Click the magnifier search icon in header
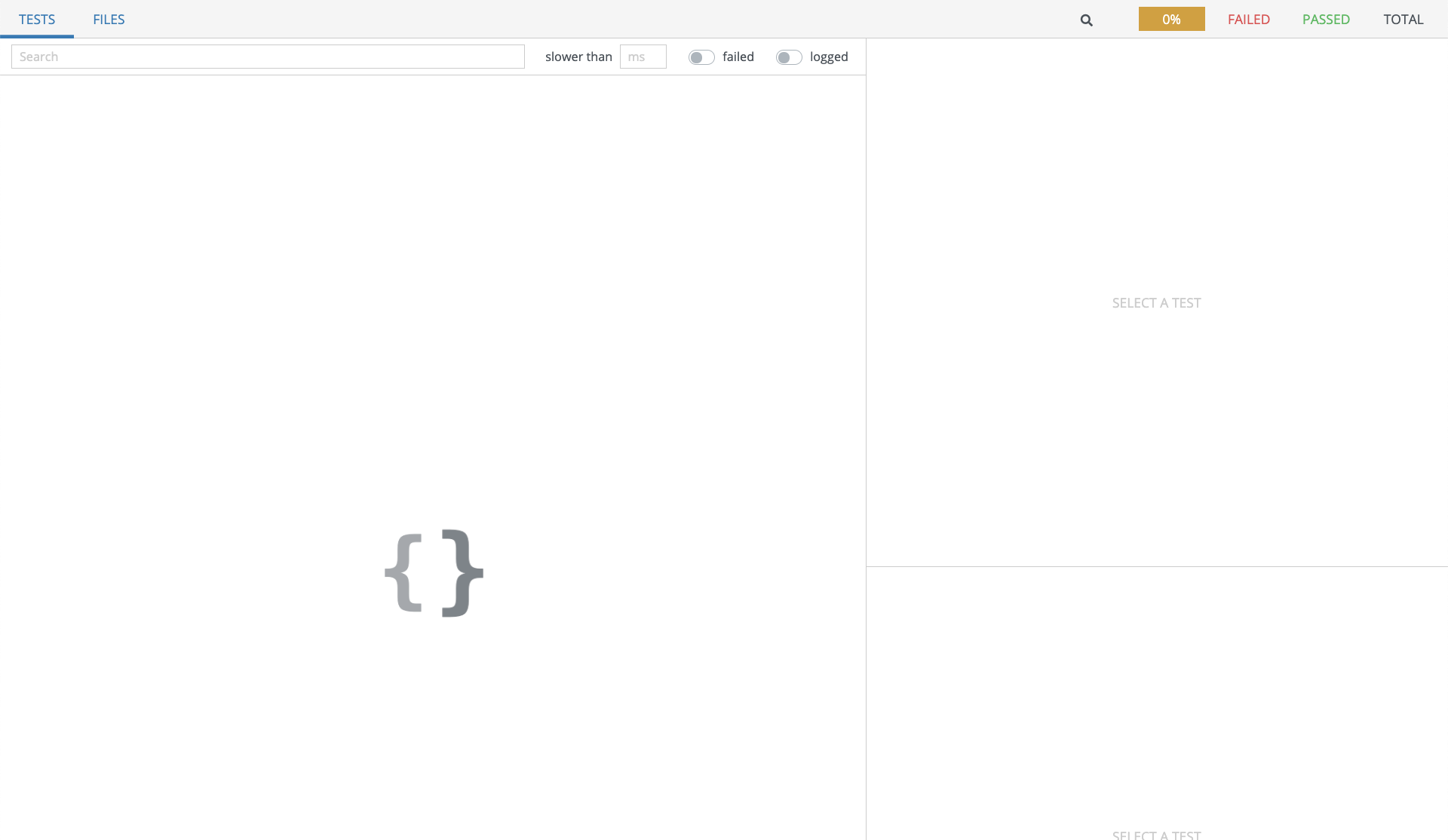The height and width of the screenshot is (840, 1448). [1086, 20]
